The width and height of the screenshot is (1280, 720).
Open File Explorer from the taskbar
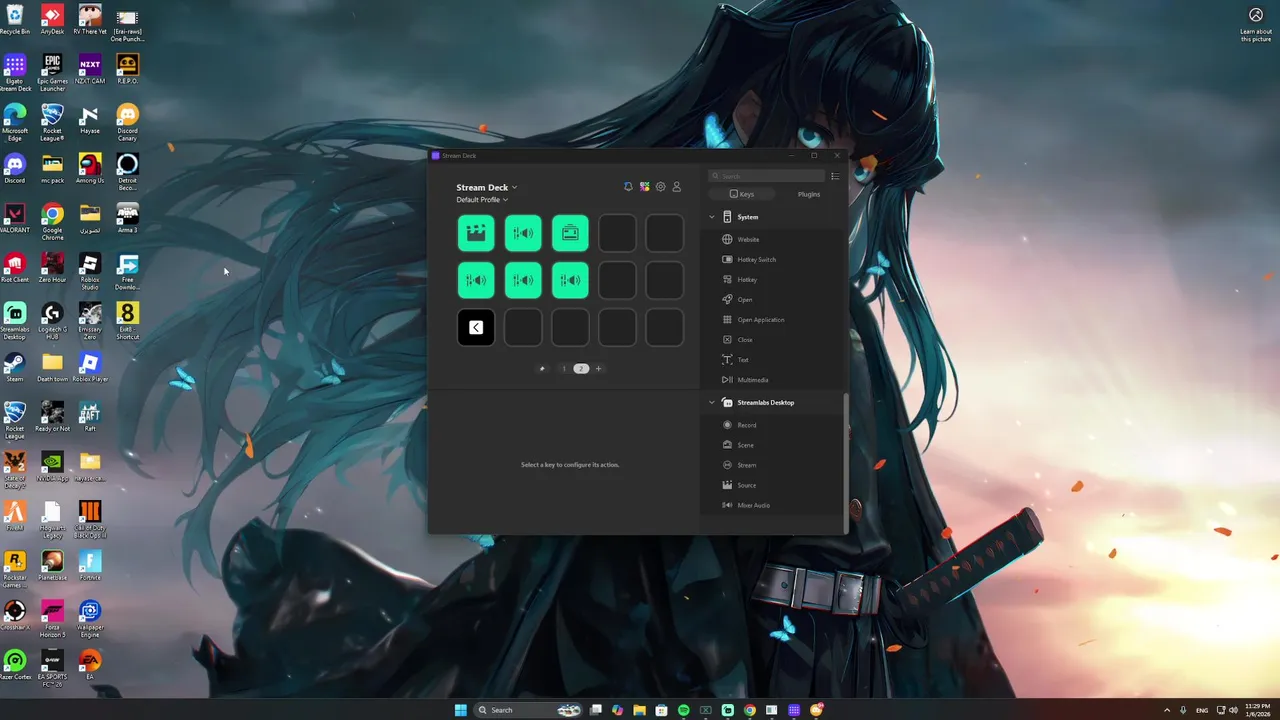pyautogui.click(x=639, y=710)
